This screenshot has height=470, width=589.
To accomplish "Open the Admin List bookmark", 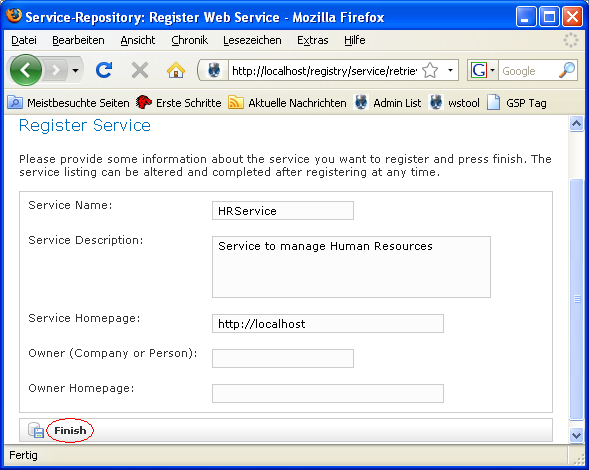I will [387, 103].
